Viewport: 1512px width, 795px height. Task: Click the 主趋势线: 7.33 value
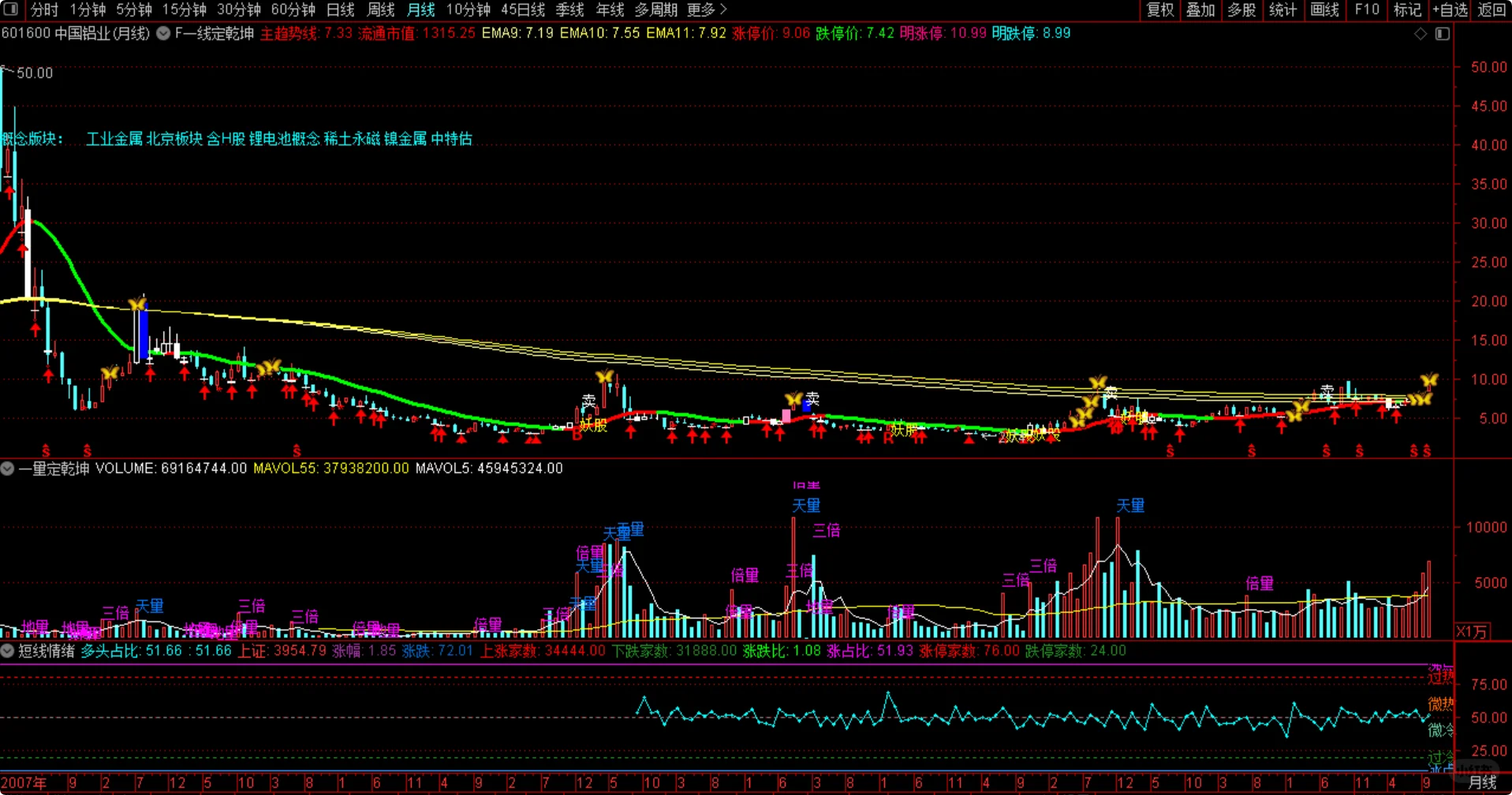click(306, 34)
